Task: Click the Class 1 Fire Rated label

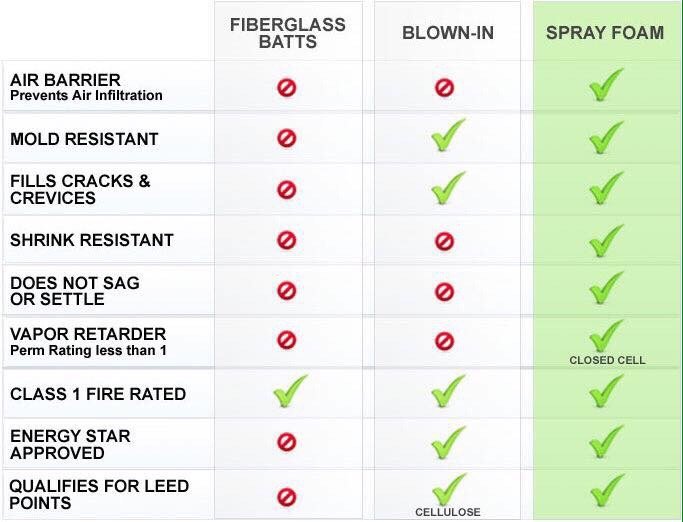Action: point(98,394)
